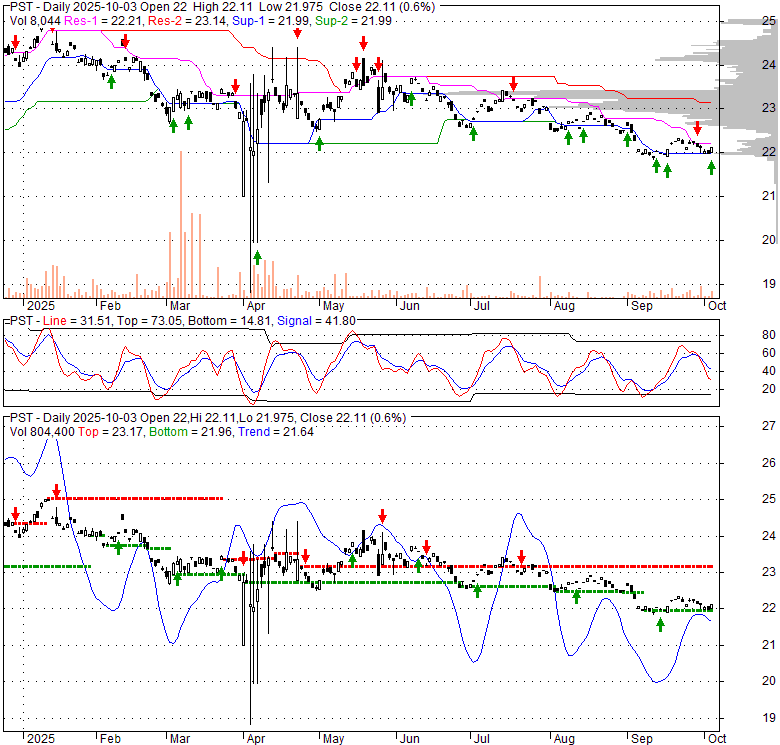Click the red down arrow in mid-May on bottom chart
Image resolution: width=780 pixels, height=745 pixels.
381,517
